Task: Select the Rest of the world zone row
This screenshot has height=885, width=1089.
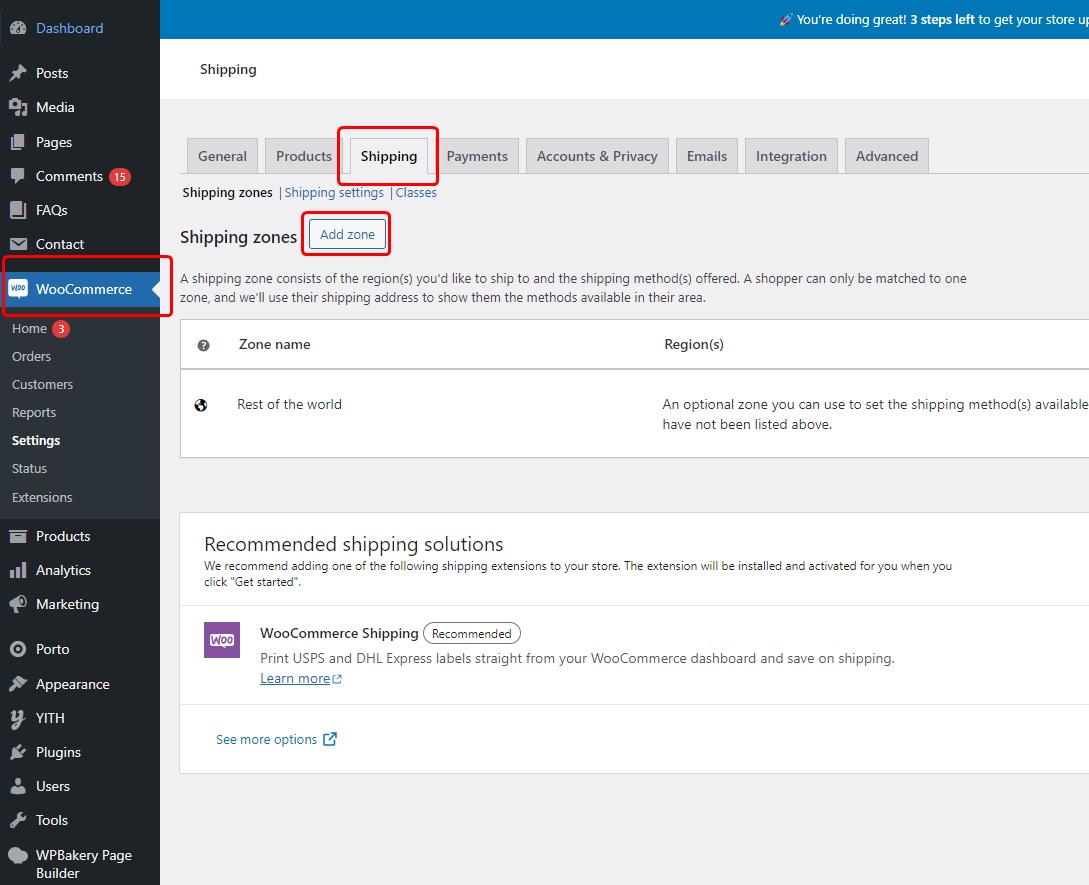Action: pos(289,405)
